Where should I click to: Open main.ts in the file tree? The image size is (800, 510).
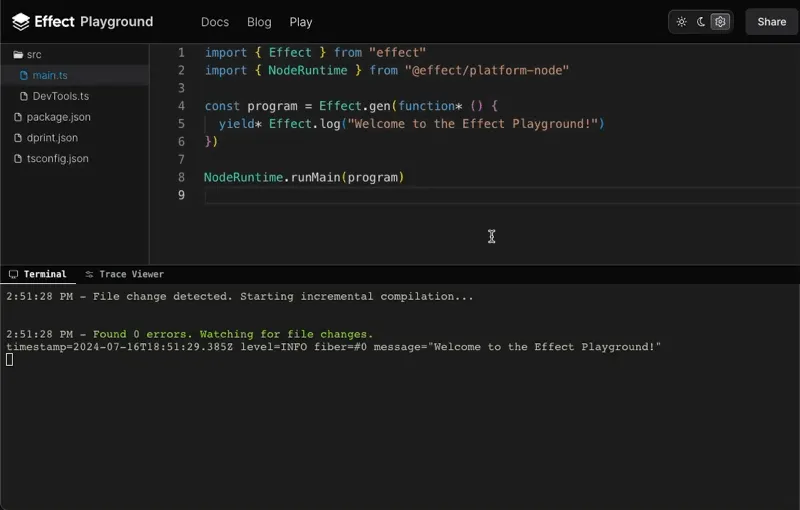(x=50, y=75)
